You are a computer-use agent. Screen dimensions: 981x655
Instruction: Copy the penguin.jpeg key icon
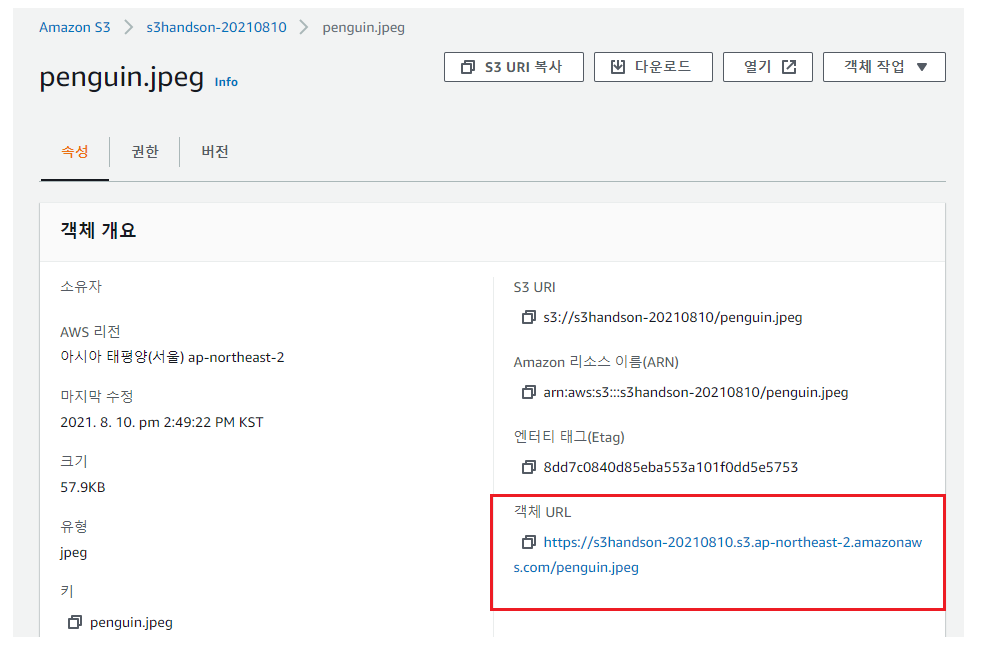(74, 622)
